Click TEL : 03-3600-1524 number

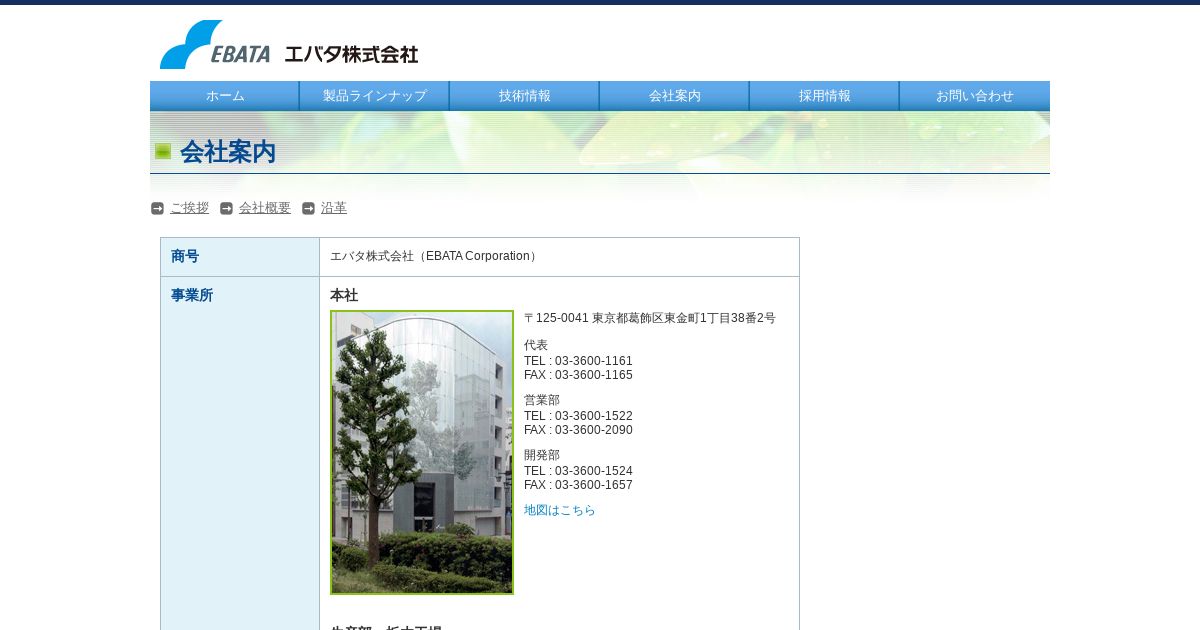coord(578,471)
